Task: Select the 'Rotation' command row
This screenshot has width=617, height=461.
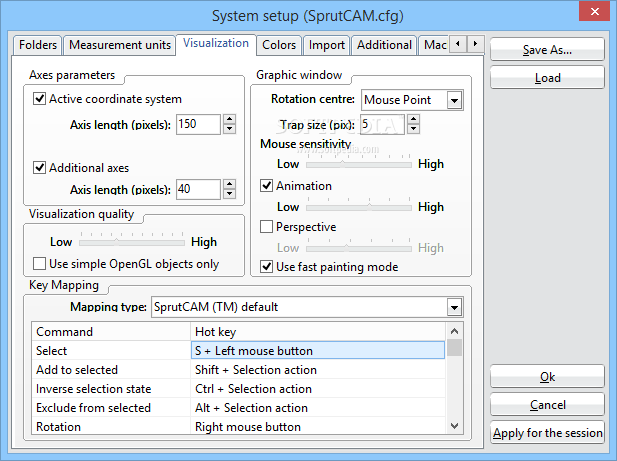Action: 111,426
